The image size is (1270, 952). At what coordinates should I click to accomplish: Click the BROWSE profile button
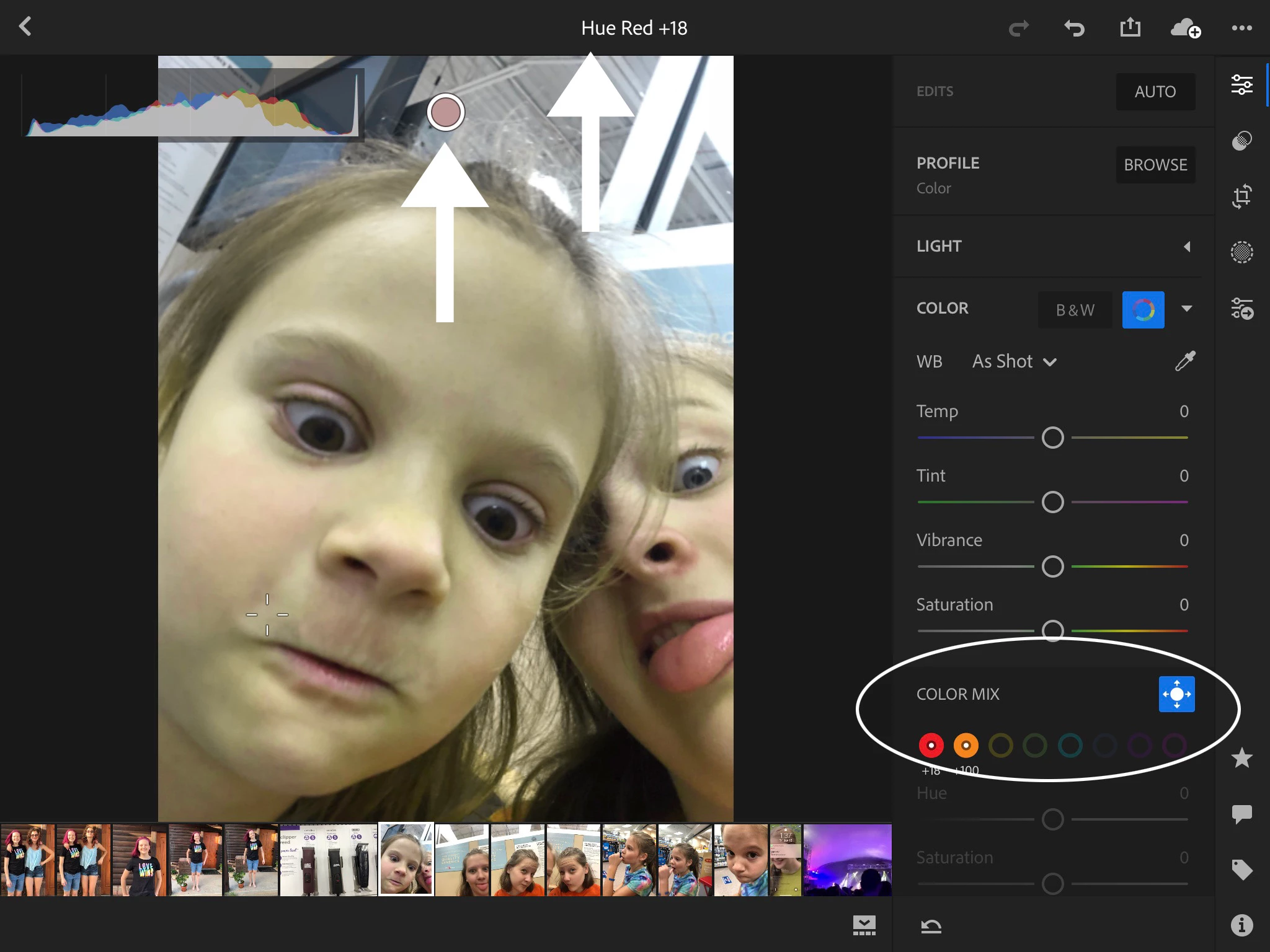tap(1155, 165)
